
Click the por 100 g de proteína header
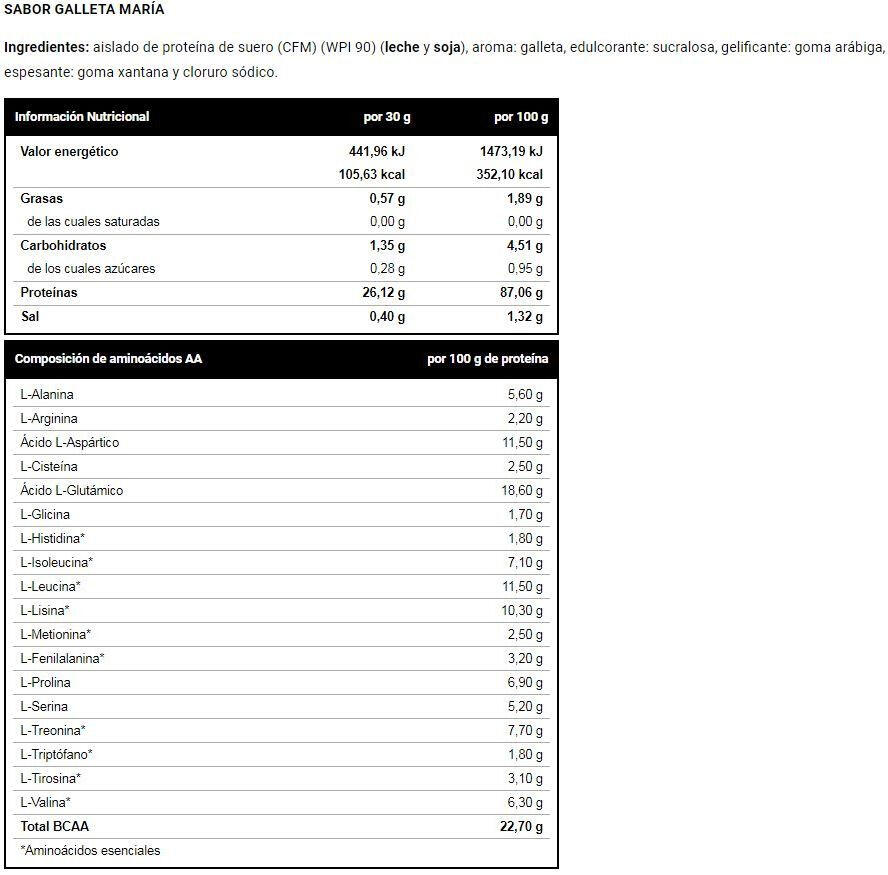(488, 358)
